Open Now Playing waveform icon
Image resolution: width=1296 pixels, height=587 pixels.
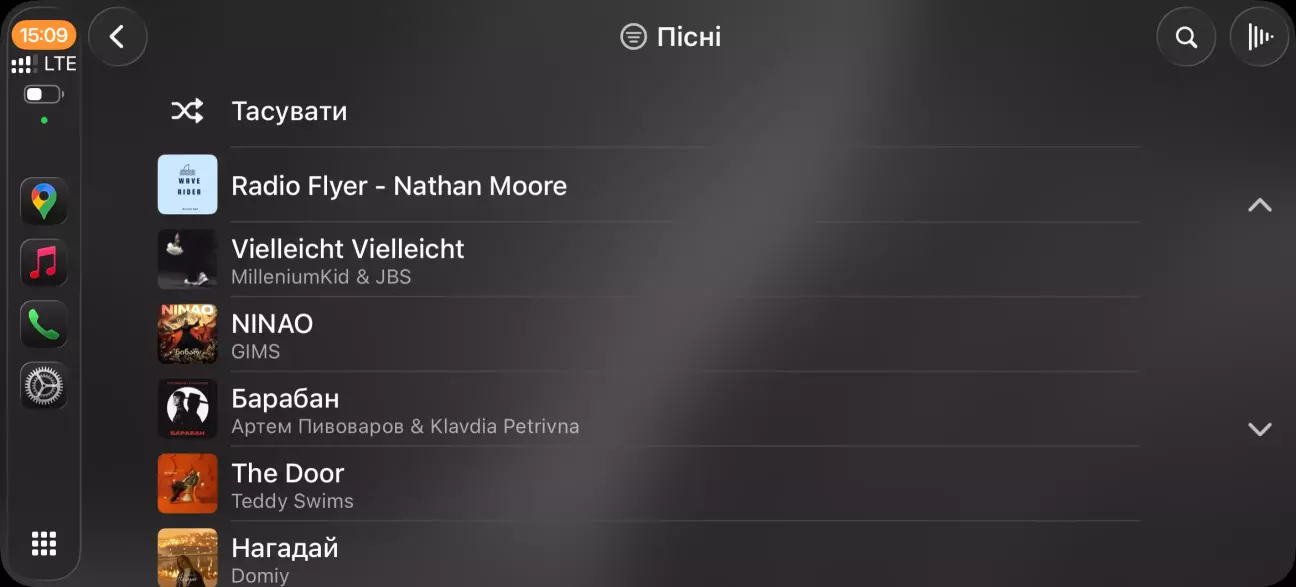(x=1259, y=37)
